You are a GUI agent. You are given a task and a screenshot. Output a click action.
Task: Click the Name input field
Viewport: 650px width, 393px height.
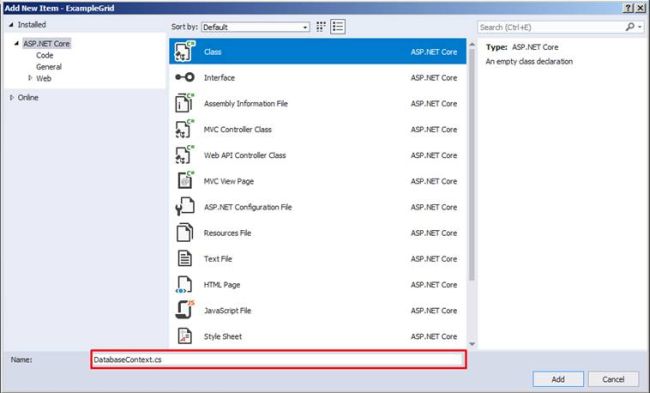click(x=278, y=359)
